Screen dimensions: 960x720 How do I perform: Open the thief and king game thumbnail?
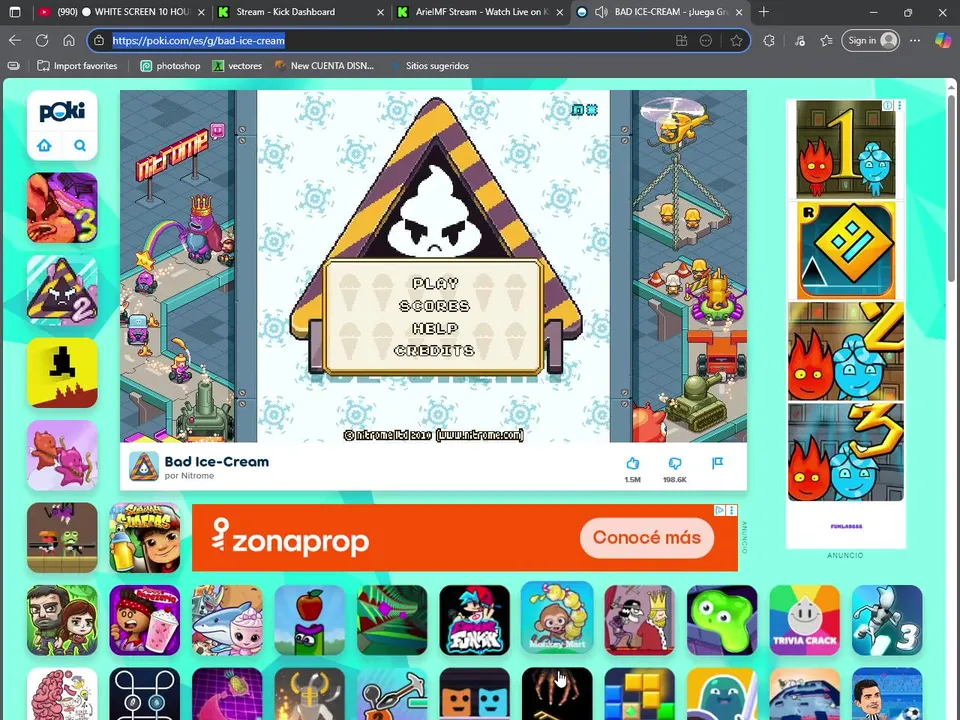[x=640, y=620]
